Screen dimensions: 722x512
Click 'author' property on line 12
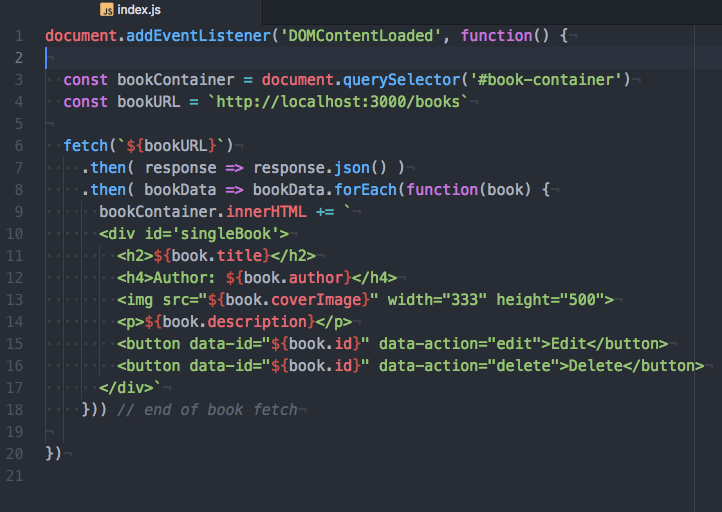tap(316, 278)
